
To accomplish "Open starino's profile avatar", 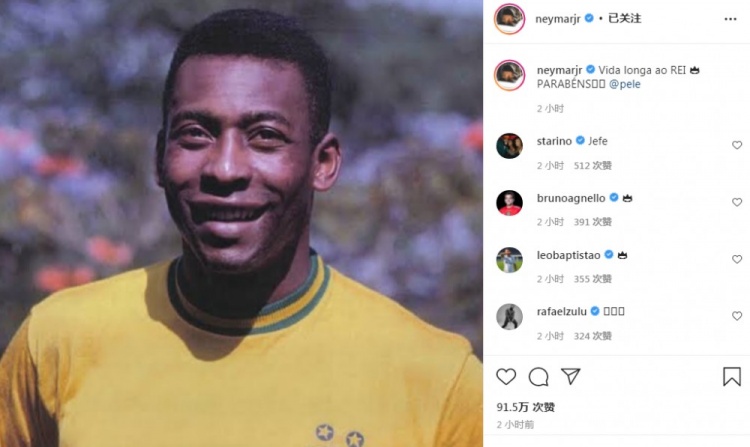I will tap(509, 145).
